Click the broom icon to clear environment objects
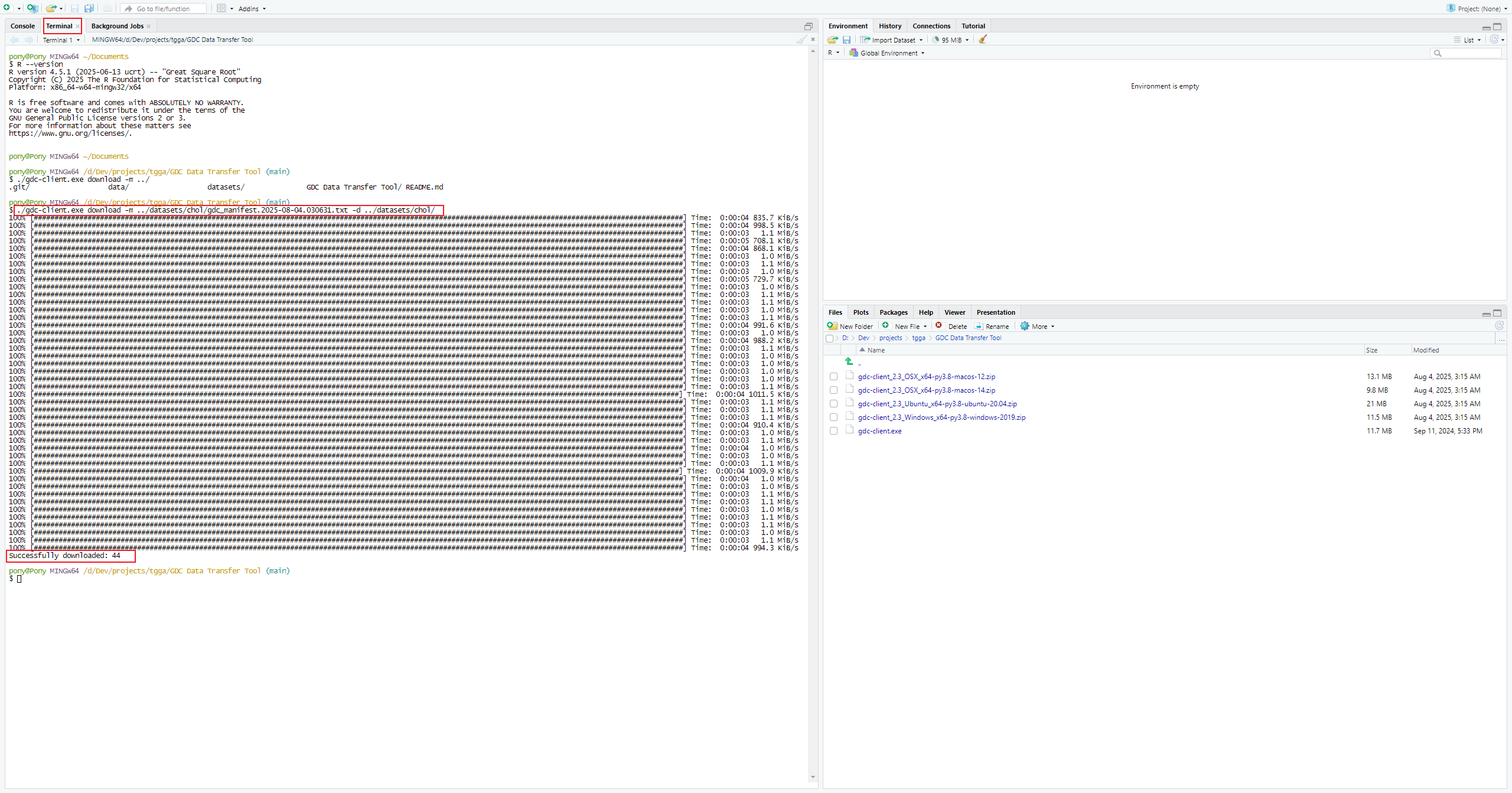Viewport: 1512px width, 793px height. (983, 40)
